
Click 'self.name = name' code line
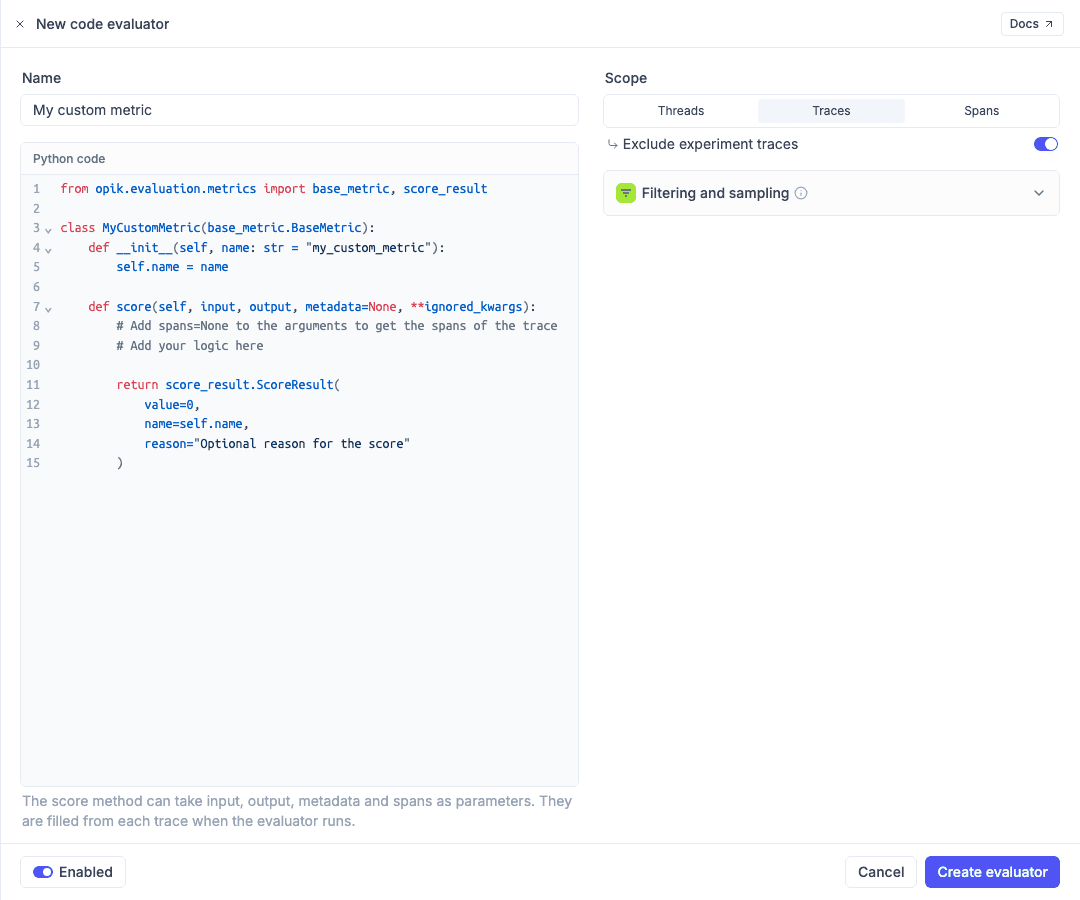(x=172, y=267)
